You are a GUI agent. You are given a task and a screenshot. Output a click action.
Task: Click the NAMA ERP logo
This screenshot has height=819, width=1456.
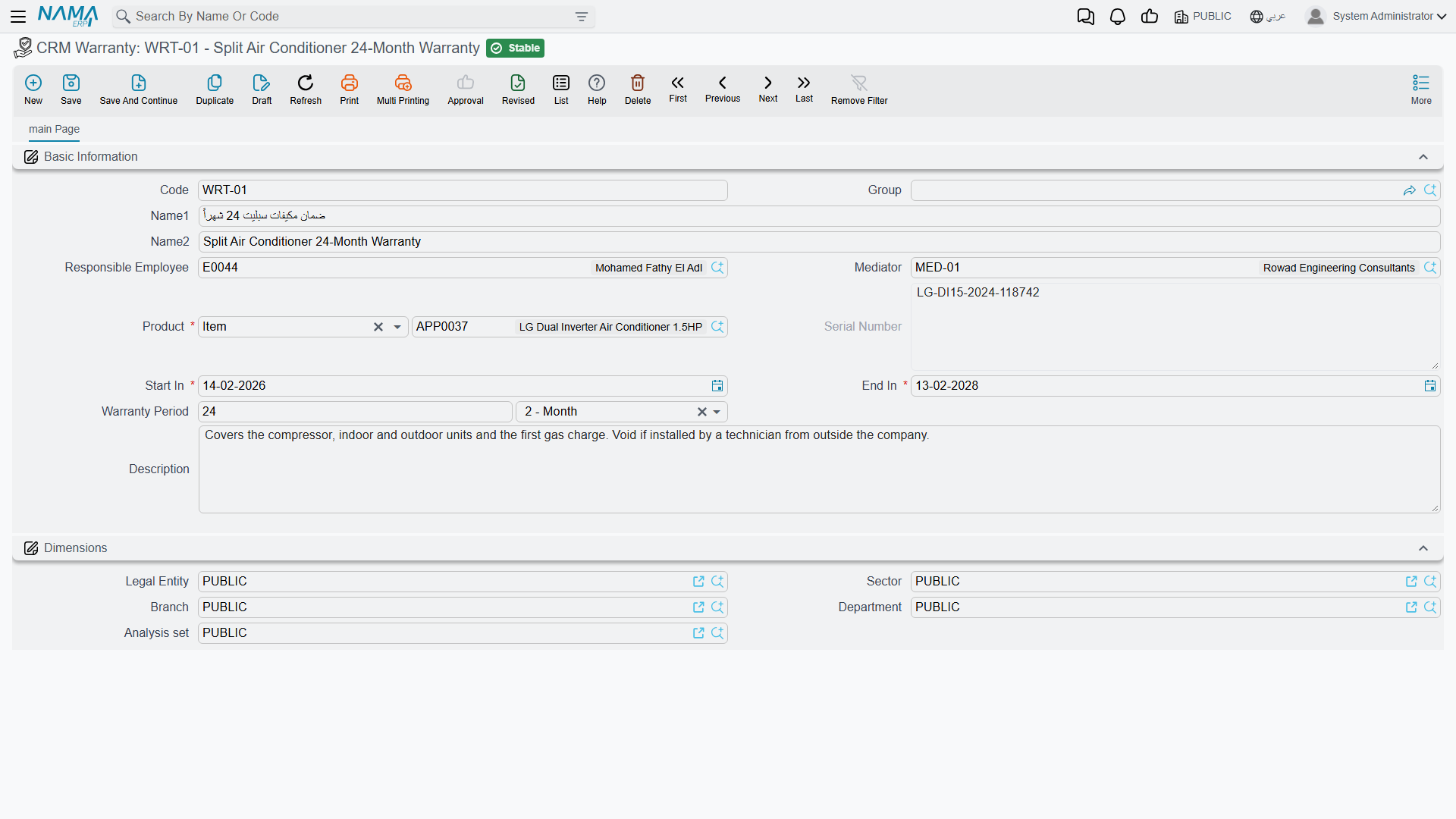[x=67, y=16]
